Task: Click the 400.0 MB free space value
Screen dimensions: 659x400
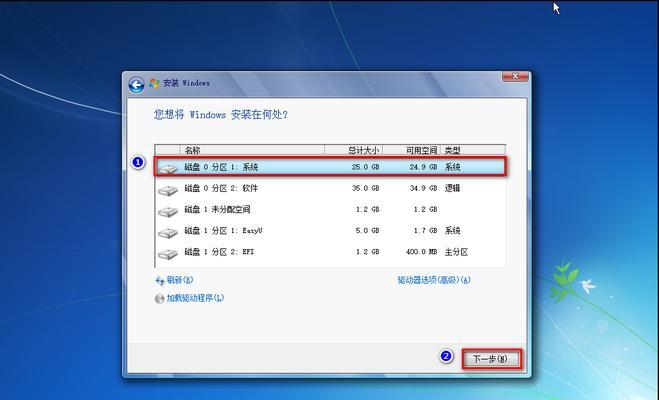Action: [422, 252]
